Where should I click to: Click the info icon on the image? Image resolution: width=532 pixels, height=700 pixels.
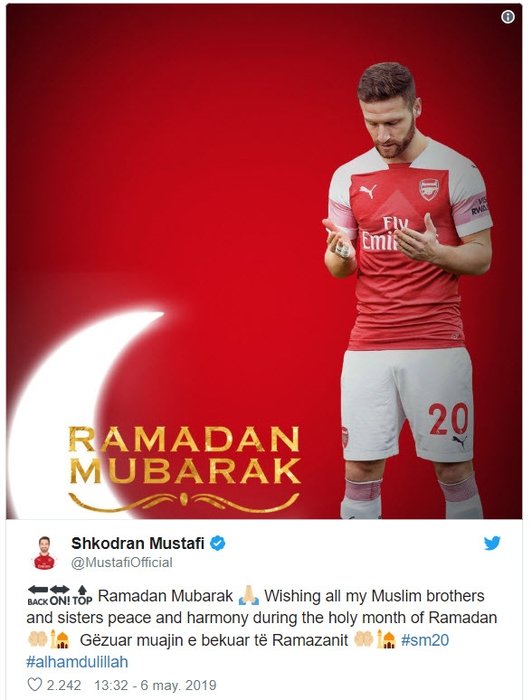tap(508, 17)
